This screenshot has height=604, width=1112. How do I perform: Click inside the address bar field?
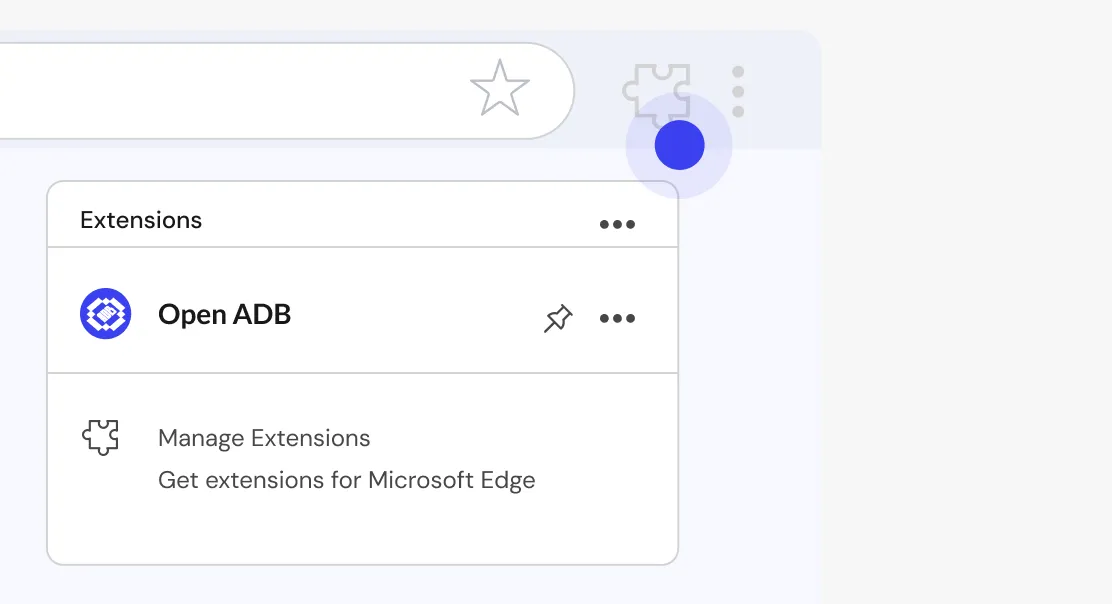coord(250,90)
